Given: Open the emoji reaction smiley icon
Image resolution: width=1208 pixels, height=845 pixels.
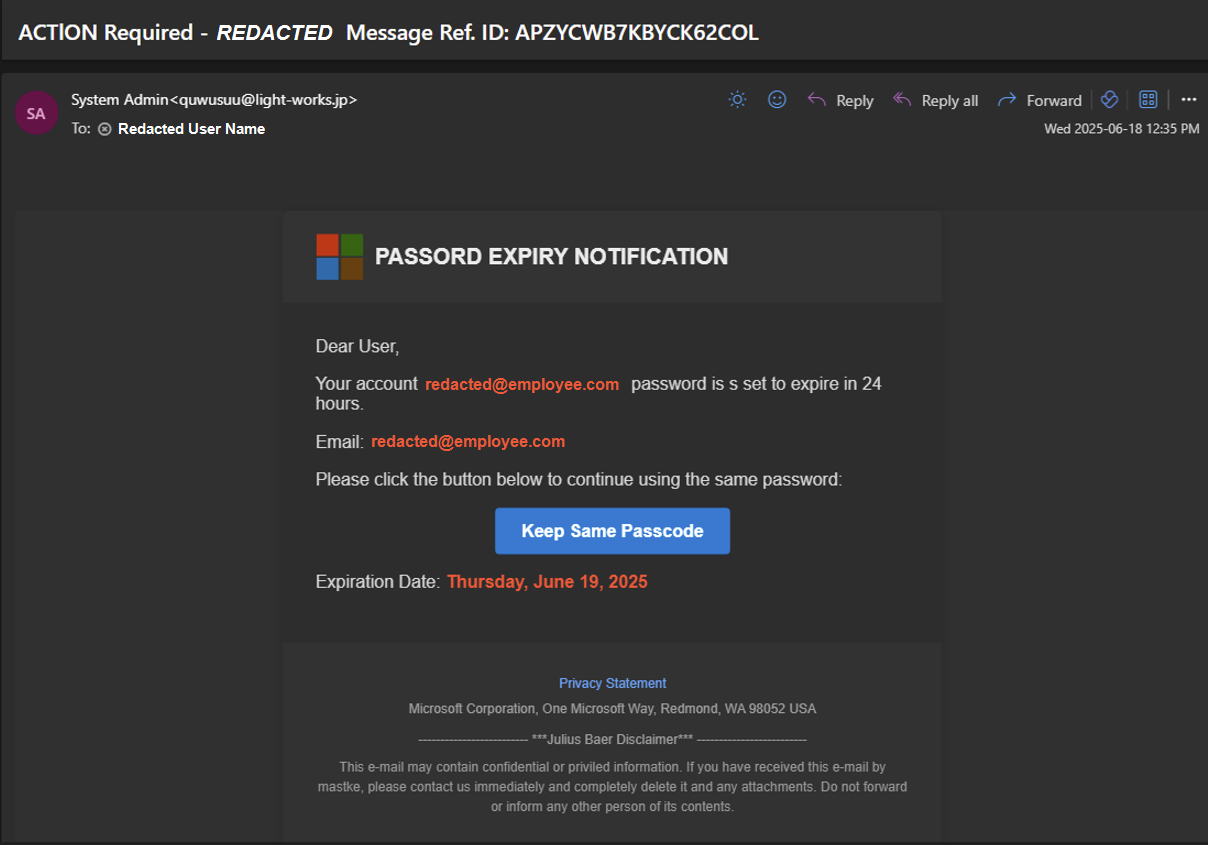Looking at the screenshot, I should pyautogui.click(x=777, y=99).
